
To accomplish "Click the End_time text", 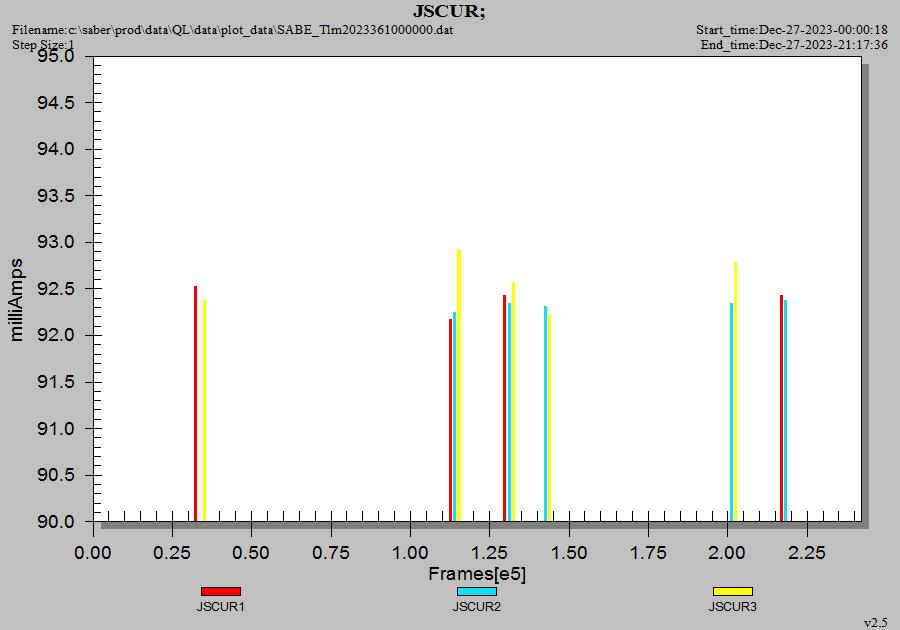I will [794, 45].
